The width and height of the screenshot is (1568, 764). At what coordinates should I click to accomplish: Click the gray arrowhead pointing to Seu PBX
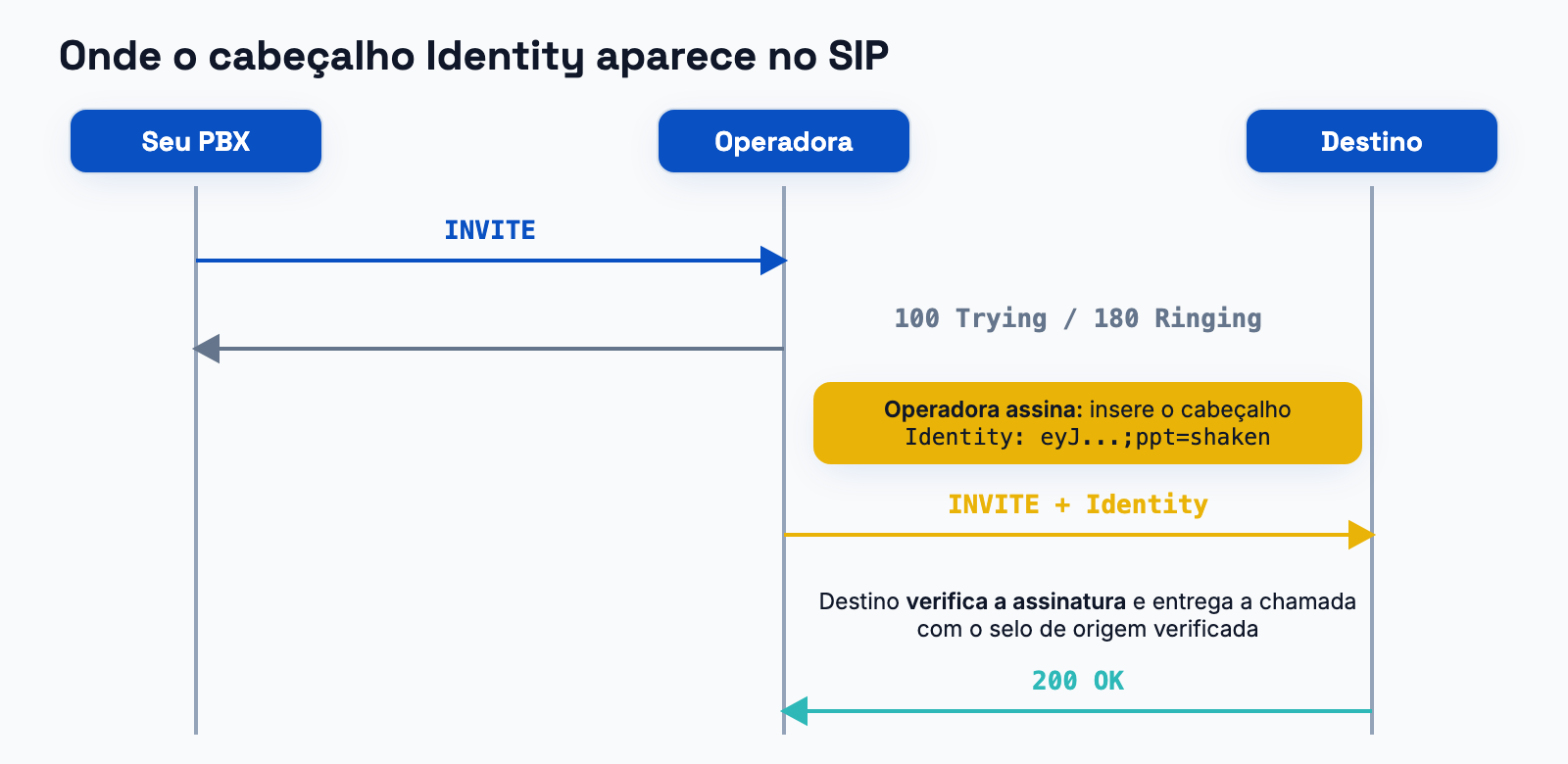[206, 349]
